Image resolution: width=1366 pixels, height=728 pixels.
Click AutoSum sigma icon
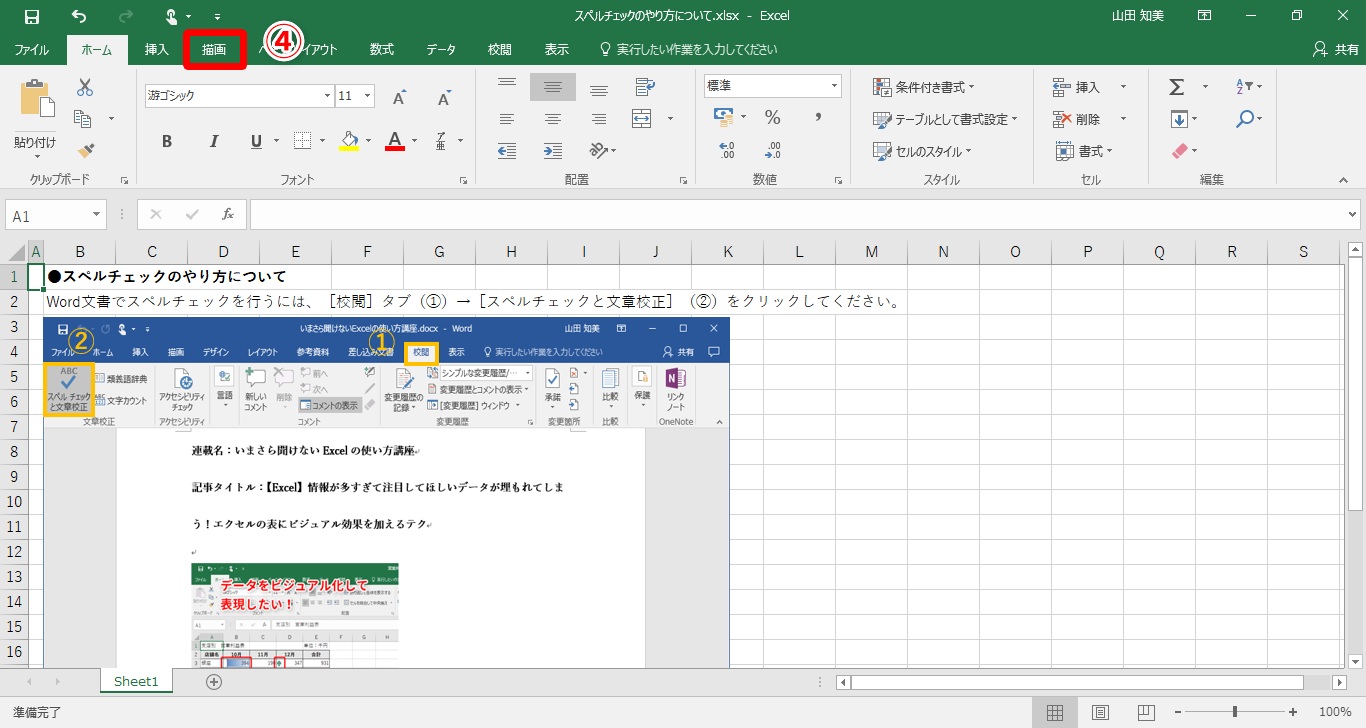1177,87
